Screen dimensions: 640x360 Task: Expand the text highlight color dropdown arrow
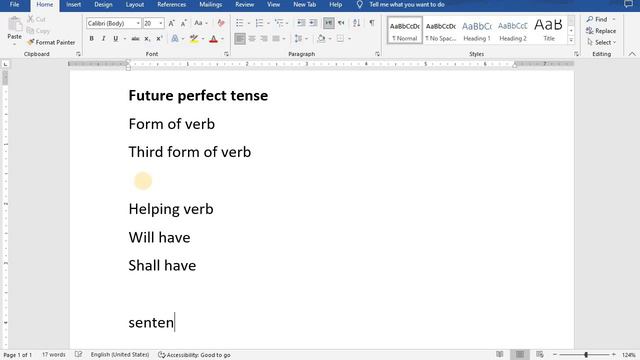[x=203, y=39]
